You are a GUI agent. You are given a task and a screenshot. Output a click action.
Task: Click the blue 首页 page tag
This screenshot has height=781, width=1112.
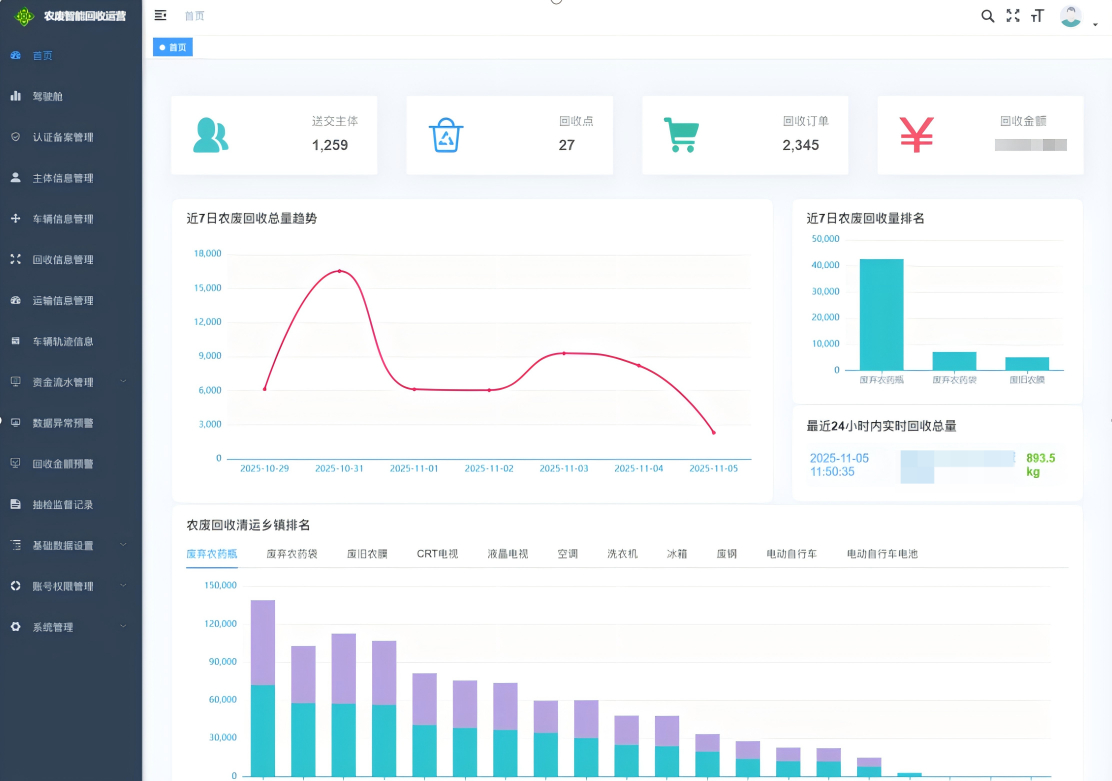click(172, 47)
